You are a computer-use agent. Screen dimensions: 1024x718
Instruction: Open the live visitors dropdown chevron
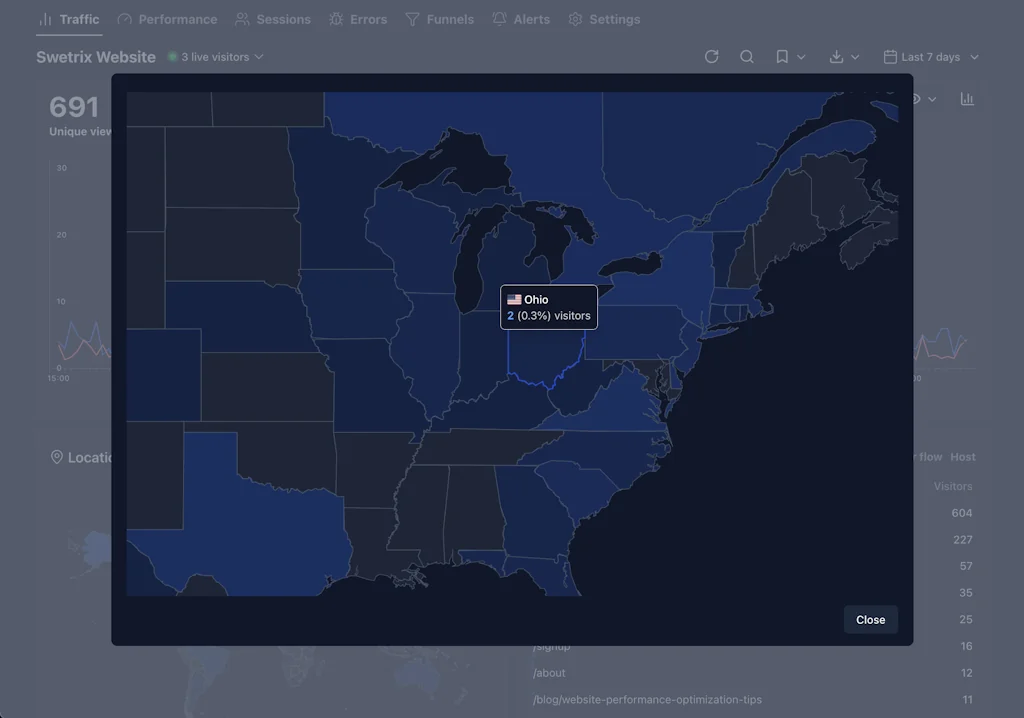(x=258, y=57)
